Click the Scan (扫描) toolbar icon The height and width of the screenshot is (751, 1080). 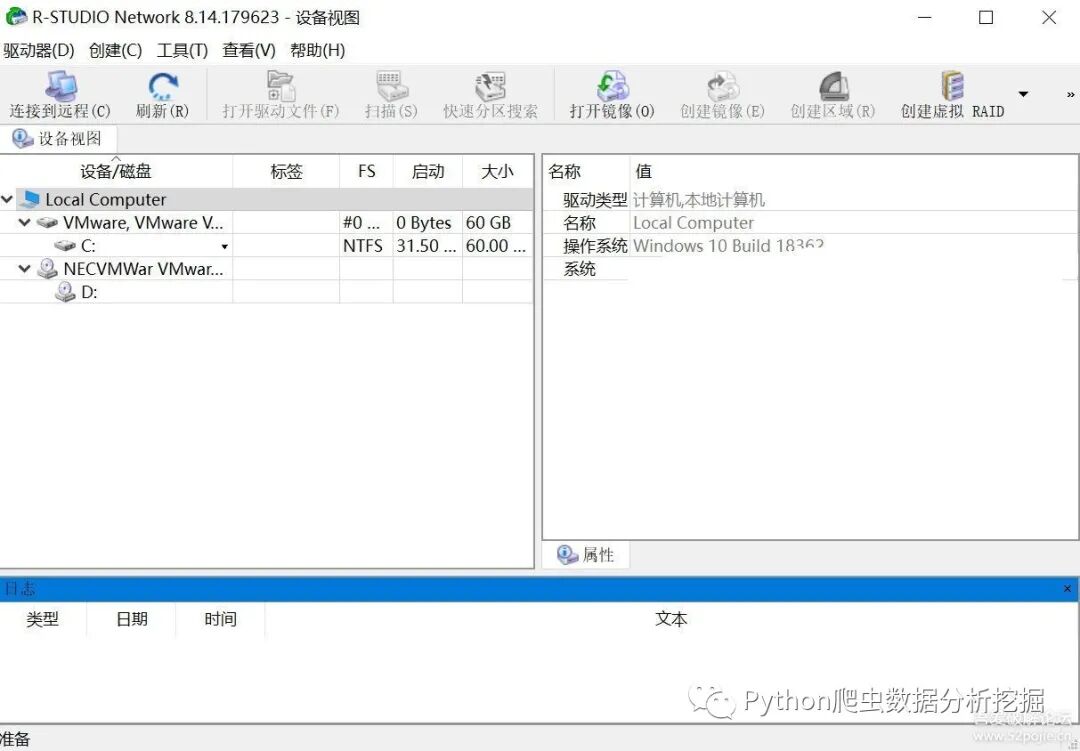pyautogui.click(x=391, y=87)
